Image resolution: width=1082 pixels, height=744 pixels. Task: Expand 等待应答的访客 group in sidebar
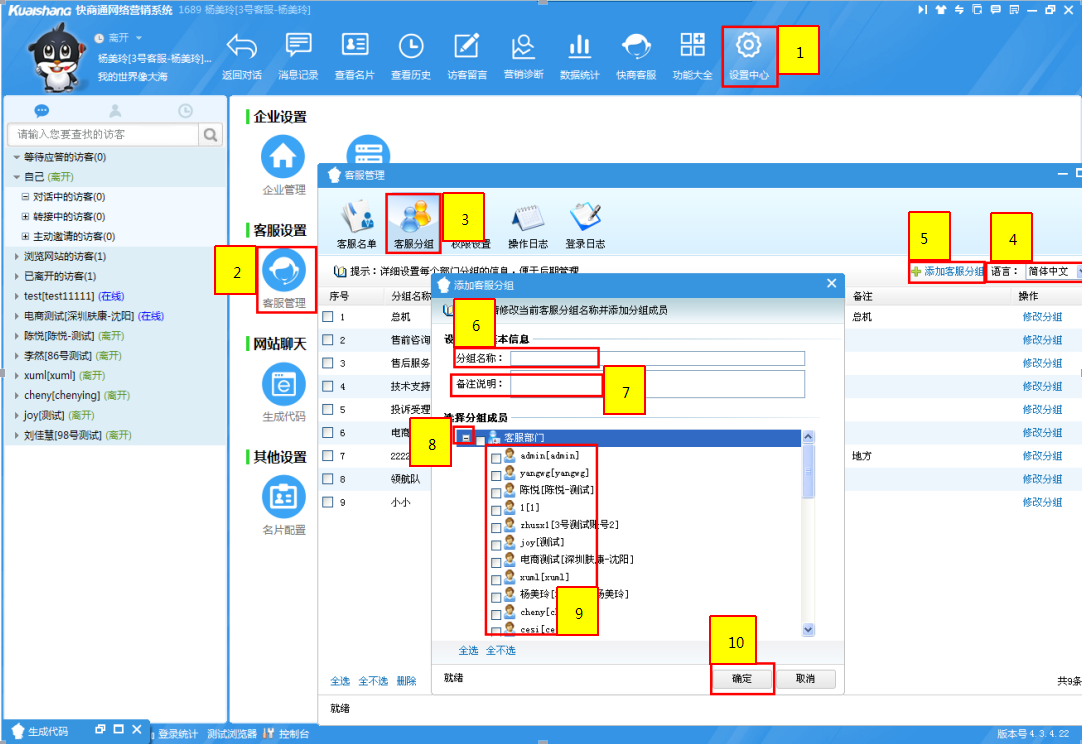click(x=16, y=158)
